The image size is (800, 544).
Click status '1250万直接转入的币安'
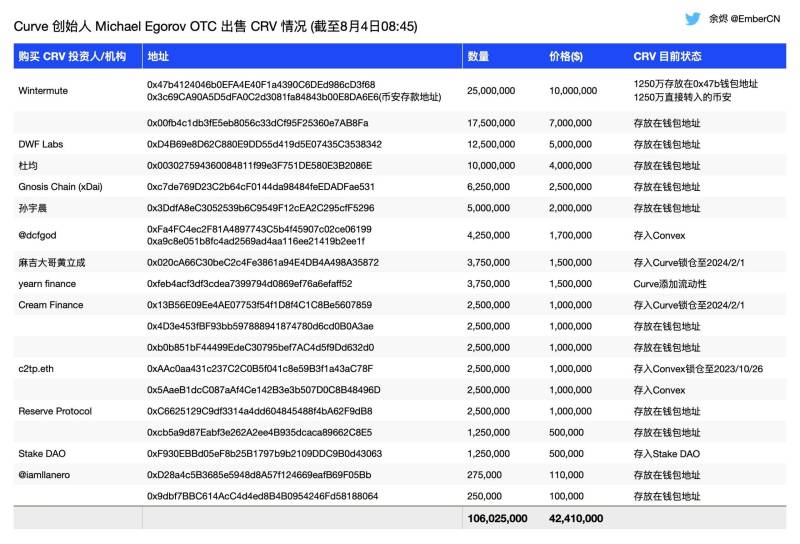pos(682,97)
